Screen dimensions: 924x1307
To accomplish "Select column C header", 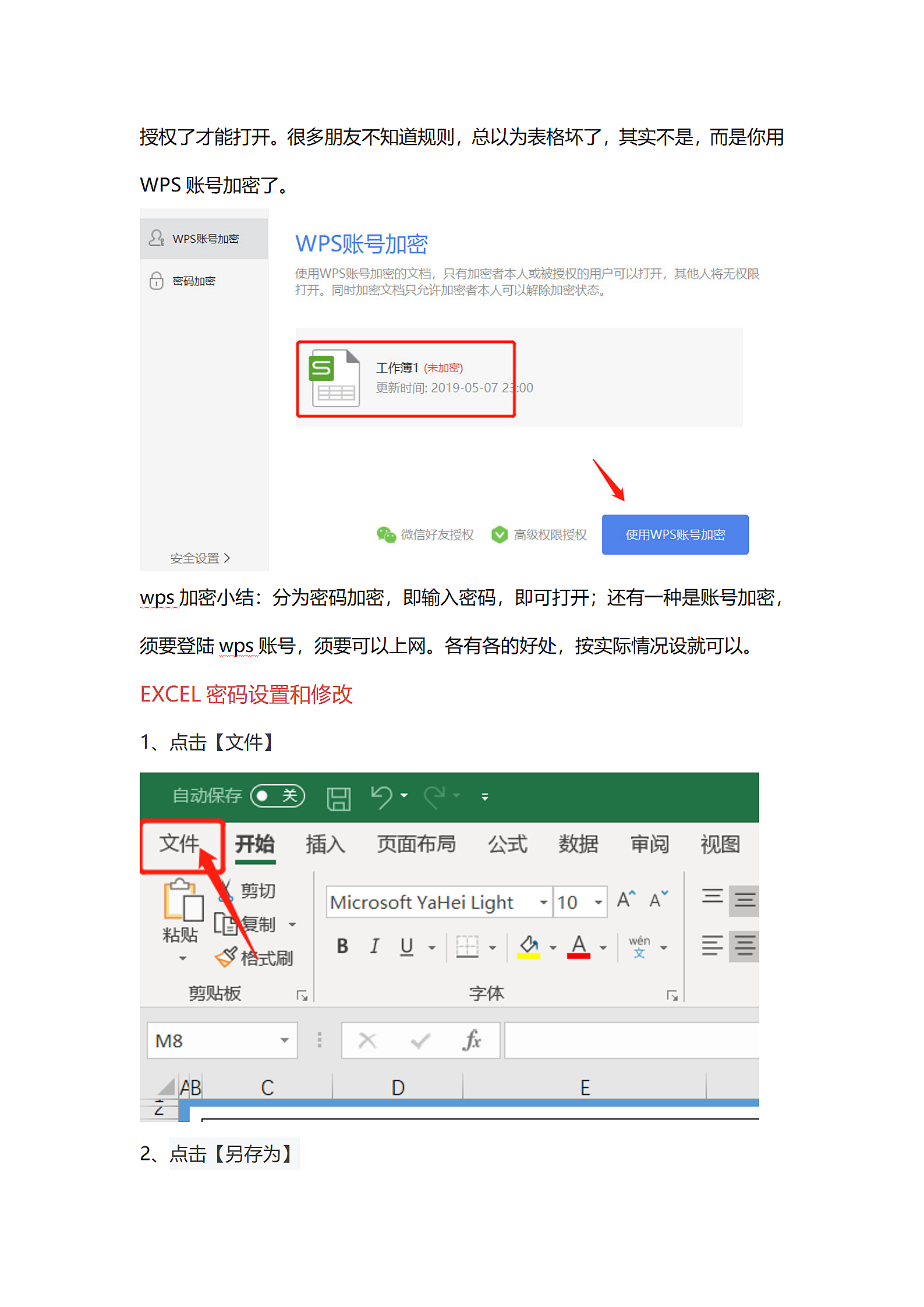I will [267, 1087].
